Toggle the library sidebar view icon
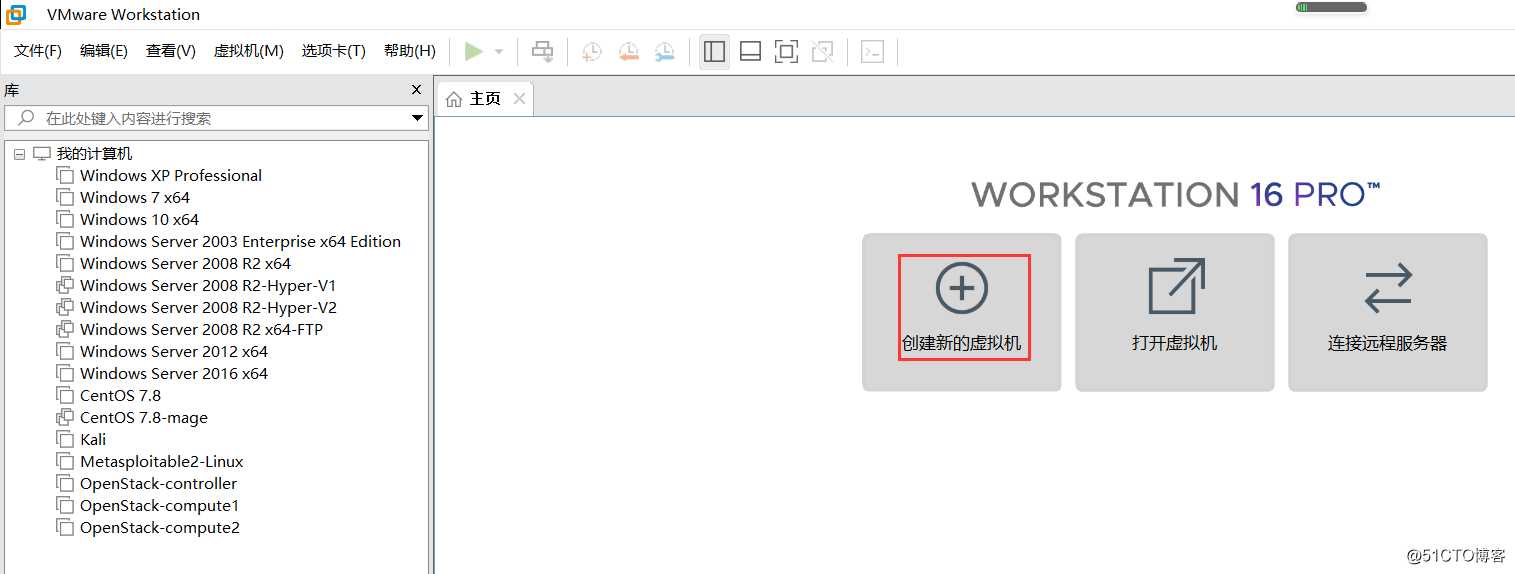Viewport: 1515px width, 574px height. [x=714, y=51]
